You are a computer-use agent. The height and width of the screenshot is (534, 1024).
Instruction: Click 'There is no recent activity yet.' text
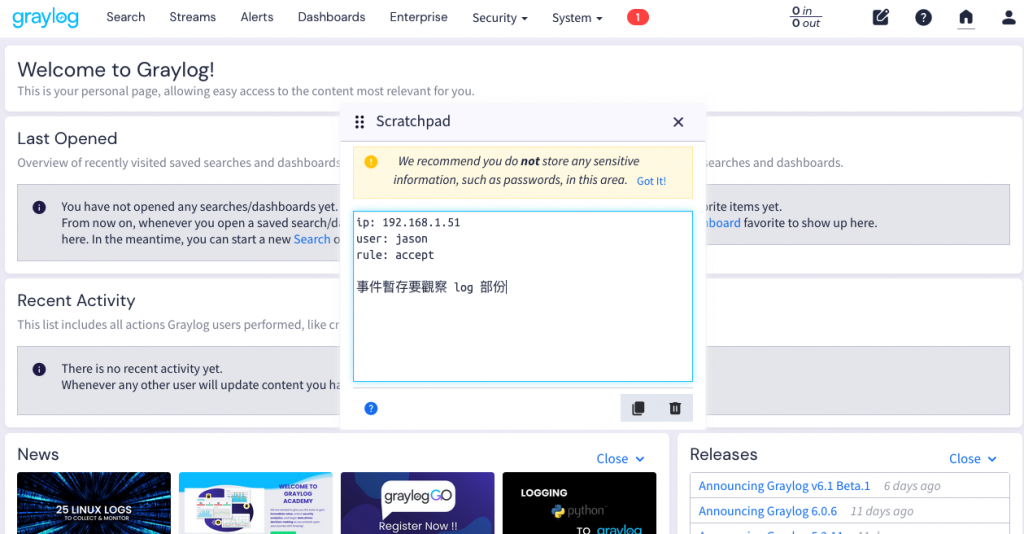click(x=142, y=369)
